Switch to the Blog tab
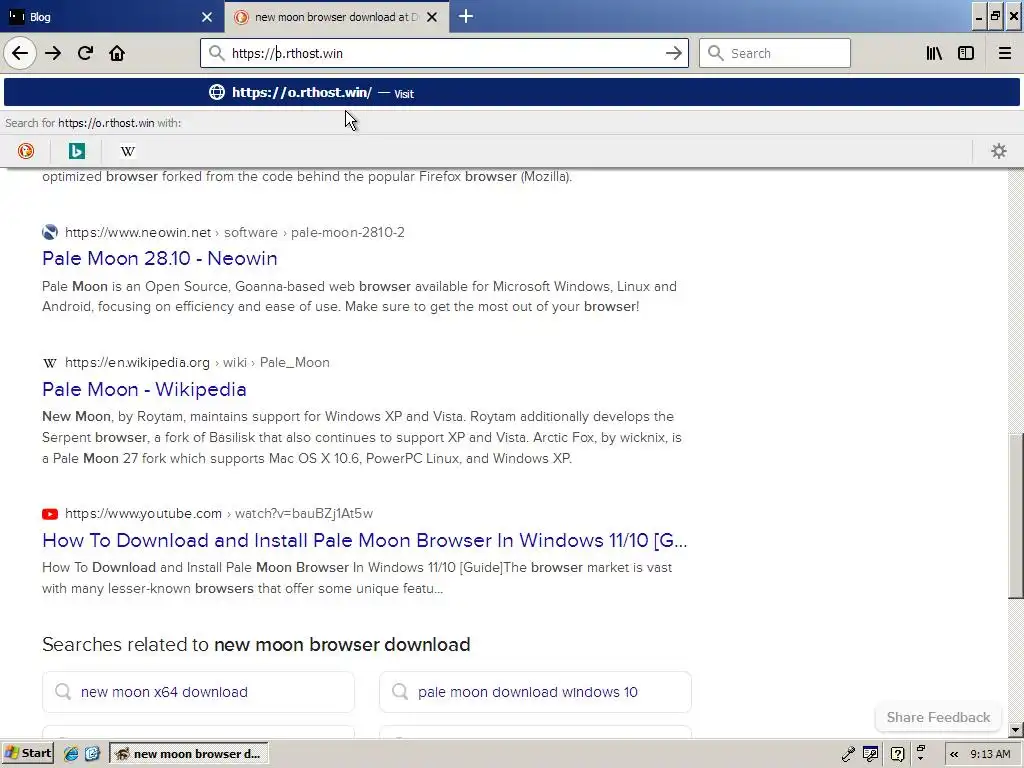Image resolution: width=1024 pixels, height=768 pixels. point(111,17)
